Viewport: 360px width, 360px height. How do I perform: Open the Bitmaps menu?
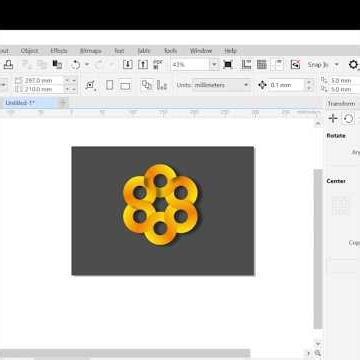tap(90, 51)
